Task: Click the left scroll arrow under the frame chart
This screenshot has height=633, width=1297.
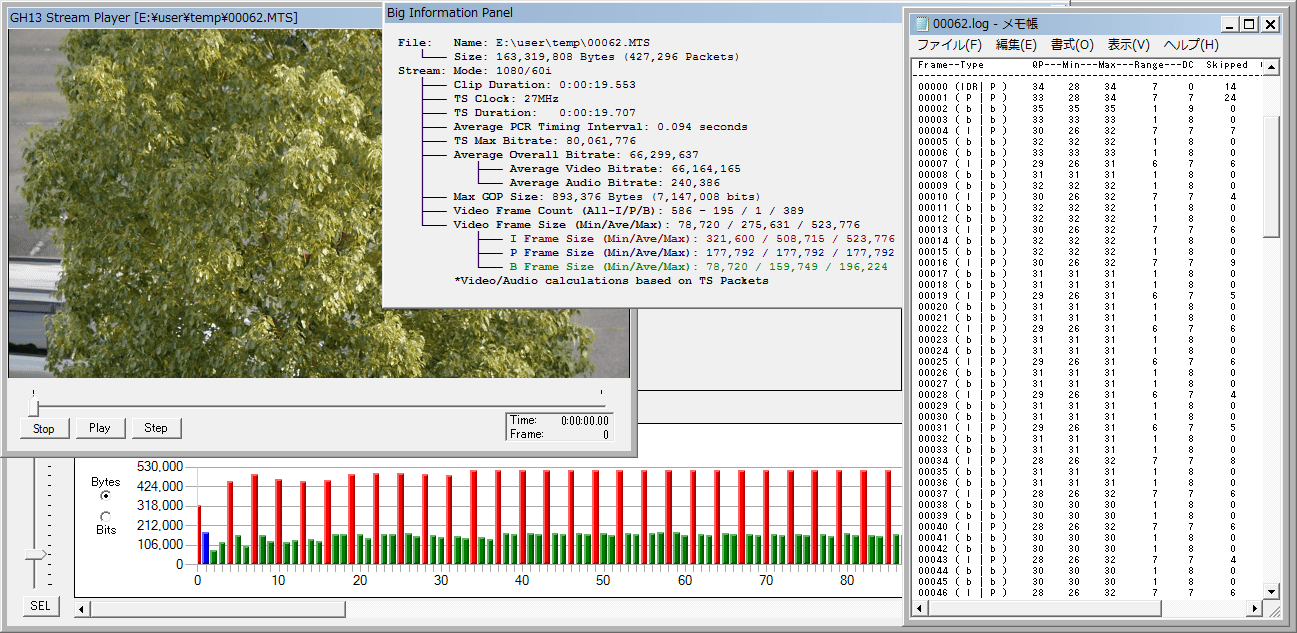Action: [x=83, y=608]
